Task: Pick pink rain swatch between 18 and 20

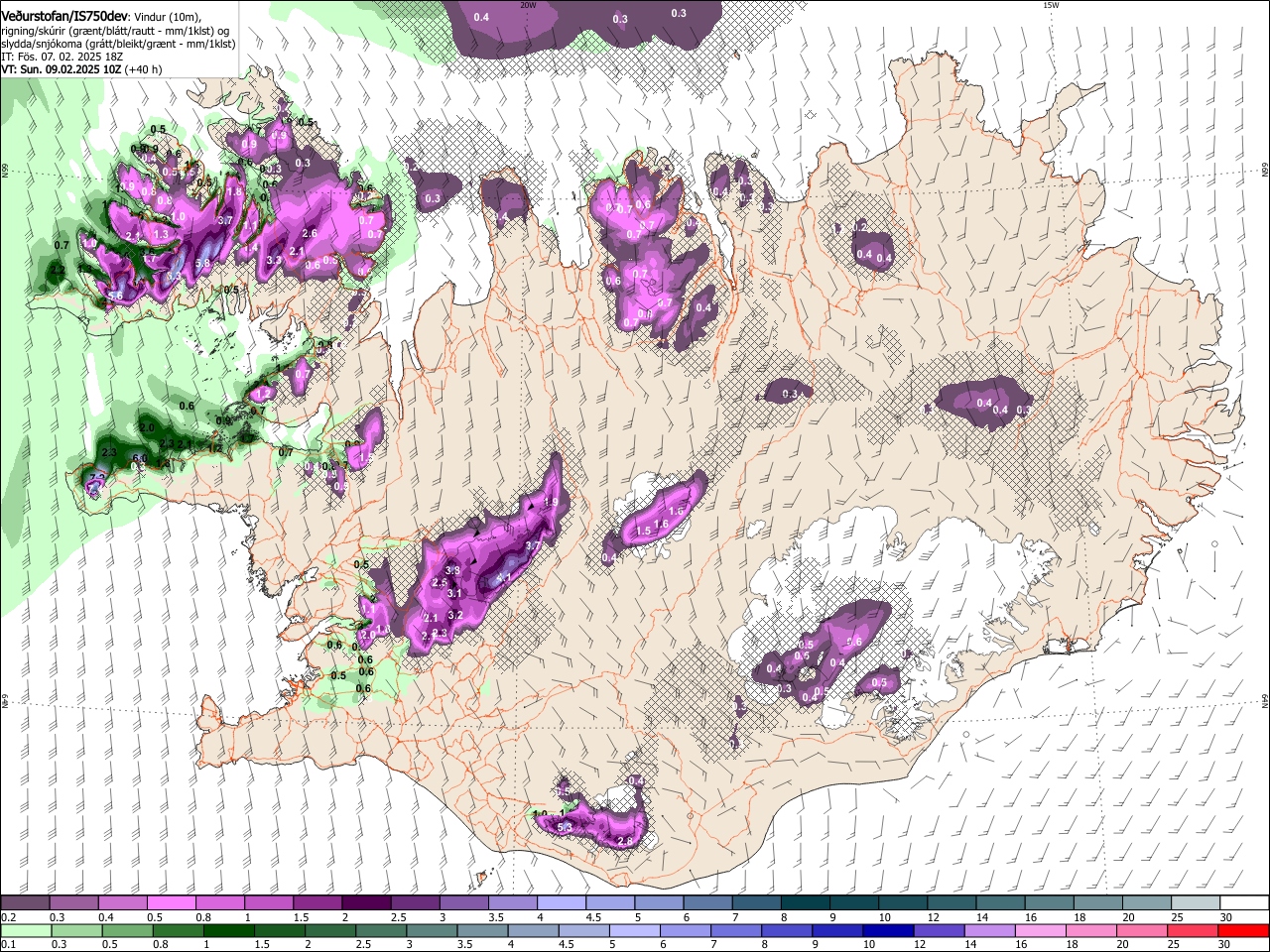Action: click(1091, 931)
